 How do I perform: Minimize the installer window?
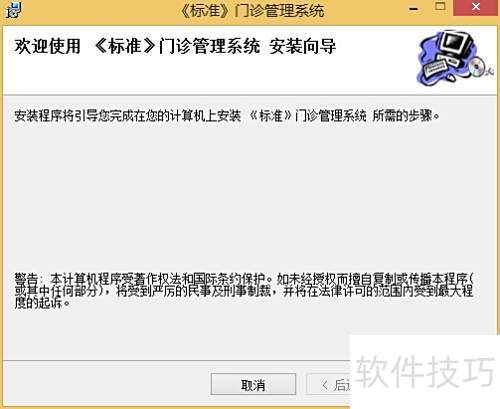413,9
